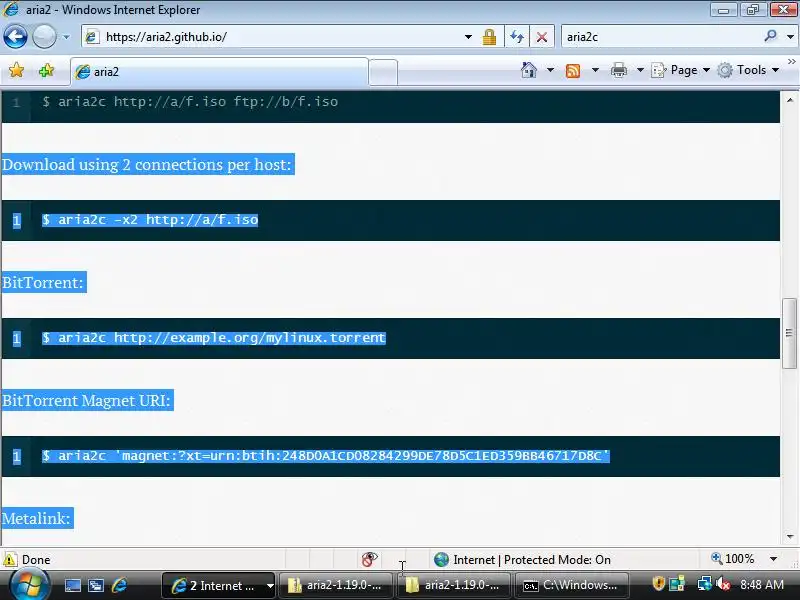Launch Internet Explorer from quick launch

coord(119,585)
